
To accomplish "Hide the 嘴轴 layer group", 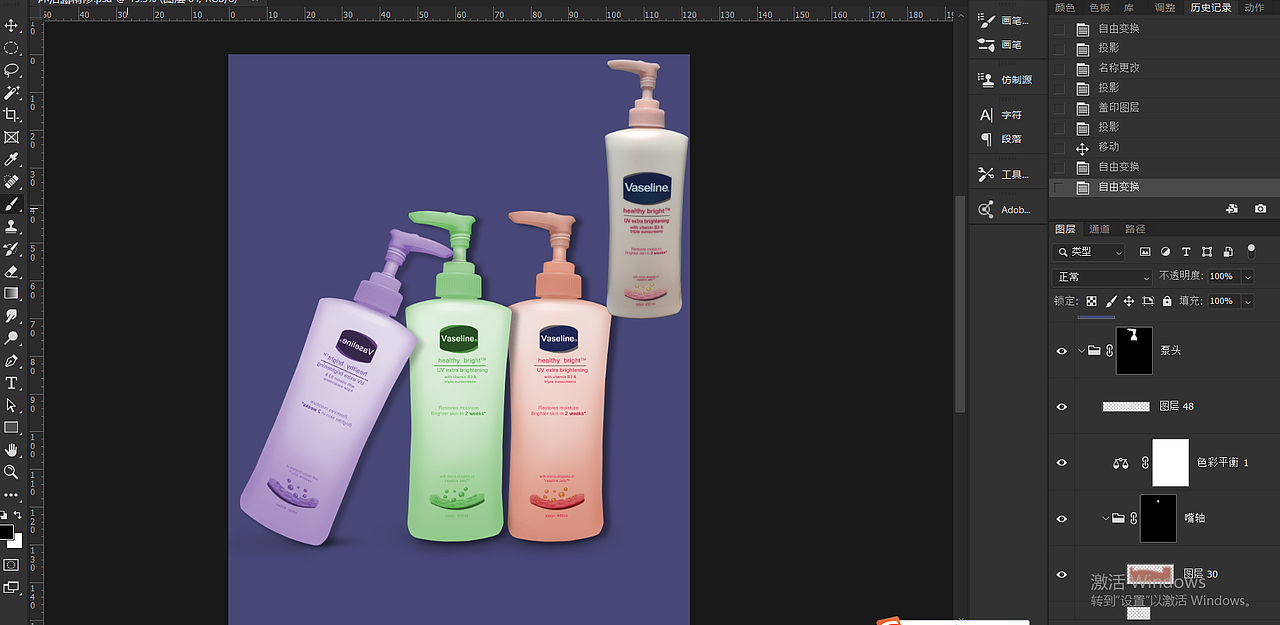I will [1062, 518].
